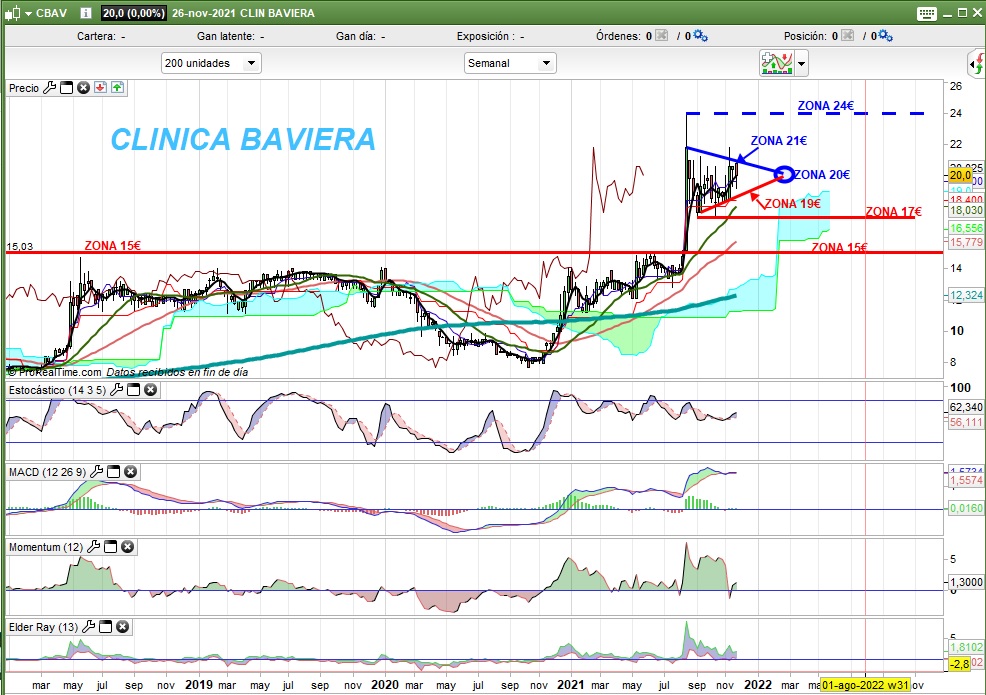Click the MACD panel window icon
Viewport: 986px width, 695px height.
coord(113,472)
